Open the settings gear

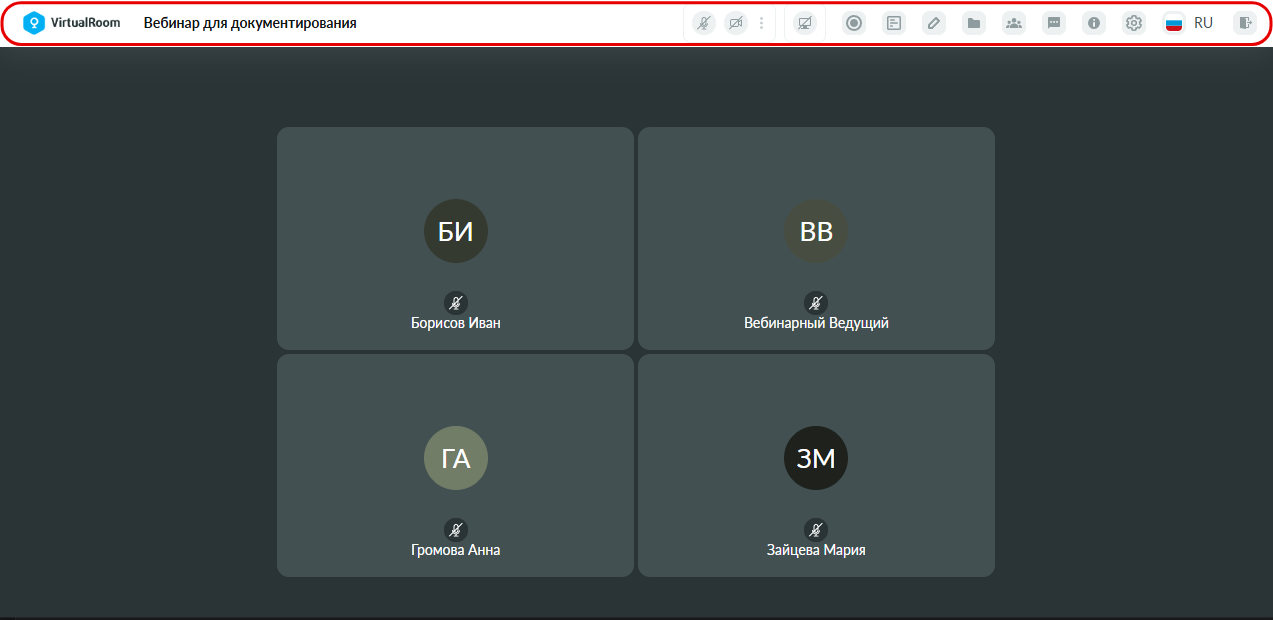coord(1134,23)
